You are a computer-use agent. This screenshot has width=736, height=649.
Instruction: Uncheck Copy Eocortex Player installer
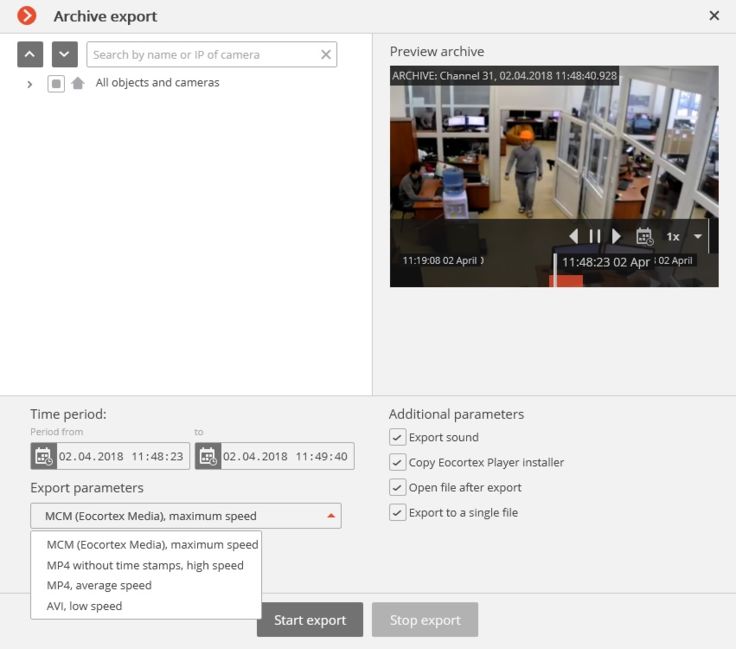coord(397,462)
